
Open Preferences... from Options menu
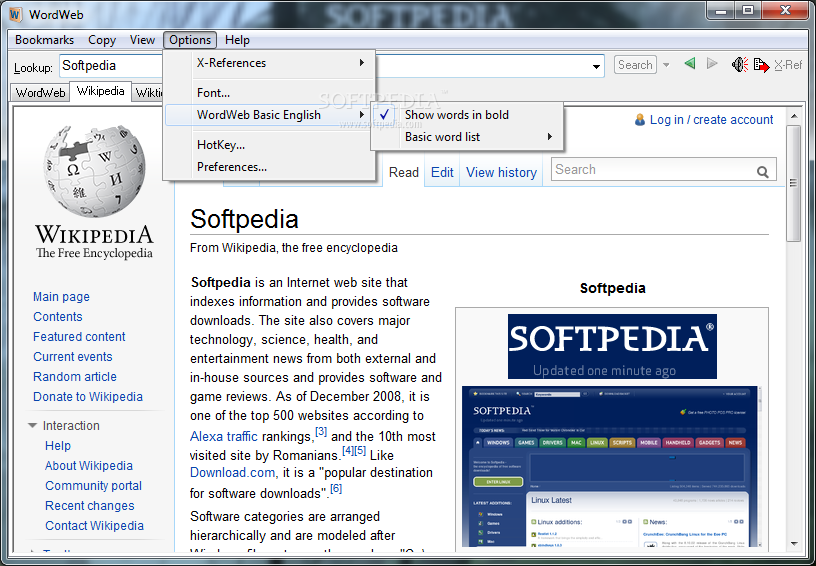[x=269, y=167]
